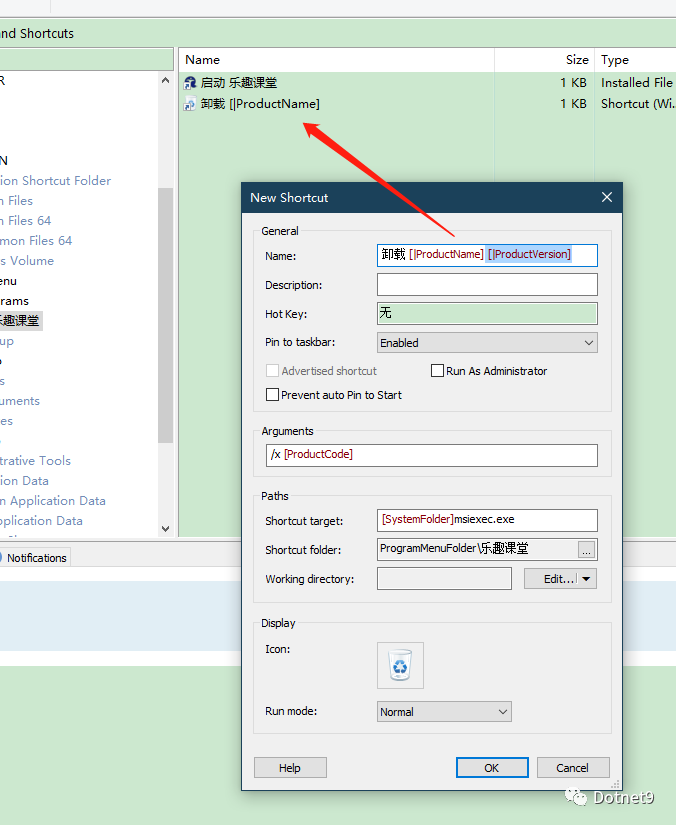This screenshot has height=825, width=676.
Task: Click the recycle bin icon button
Action: pos(400,665)
